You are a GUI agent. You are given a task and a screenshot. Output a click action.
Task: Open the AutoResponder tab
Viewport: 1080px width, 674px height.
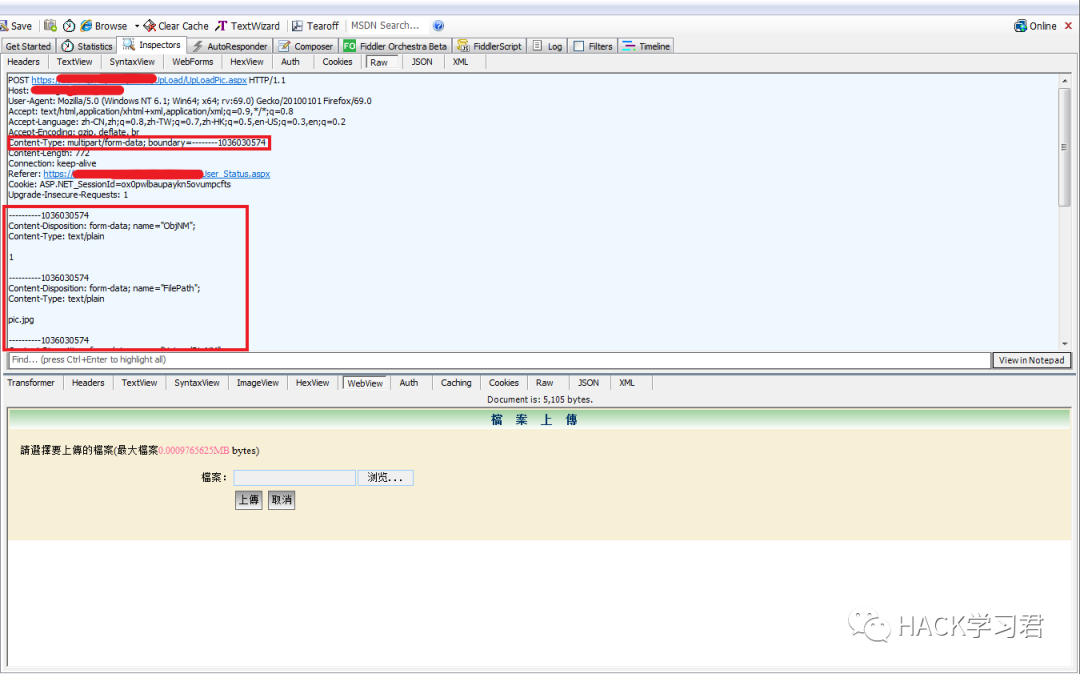[x=230, y=46]
